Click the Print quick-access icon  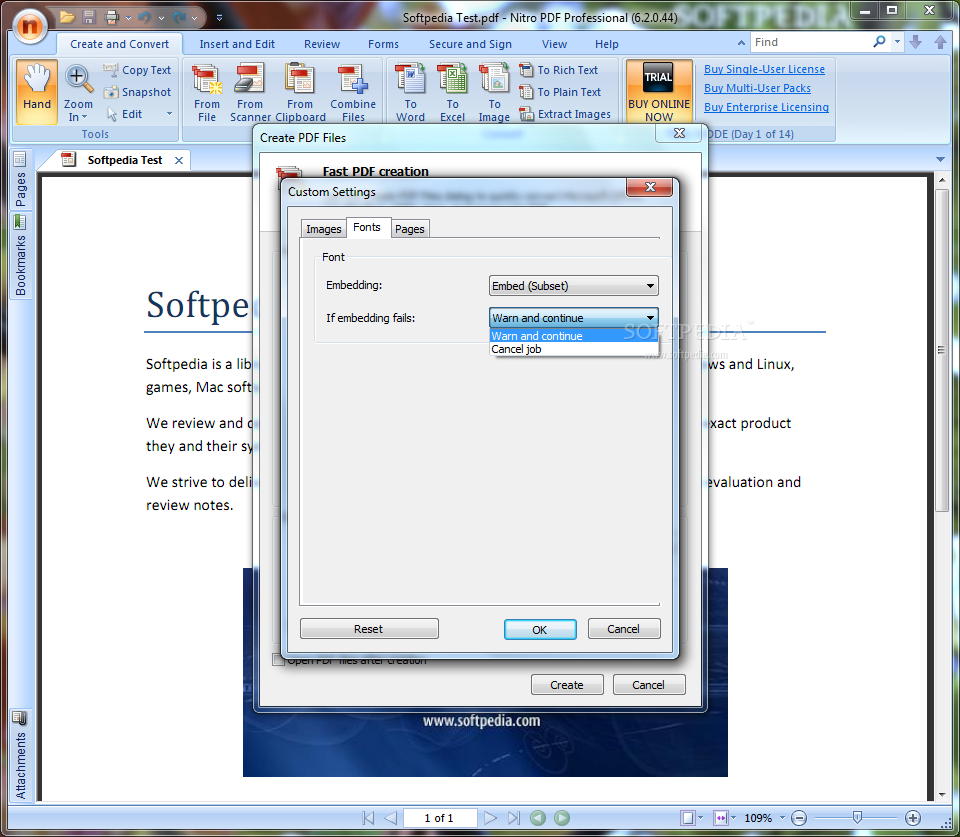pos(112,18)
